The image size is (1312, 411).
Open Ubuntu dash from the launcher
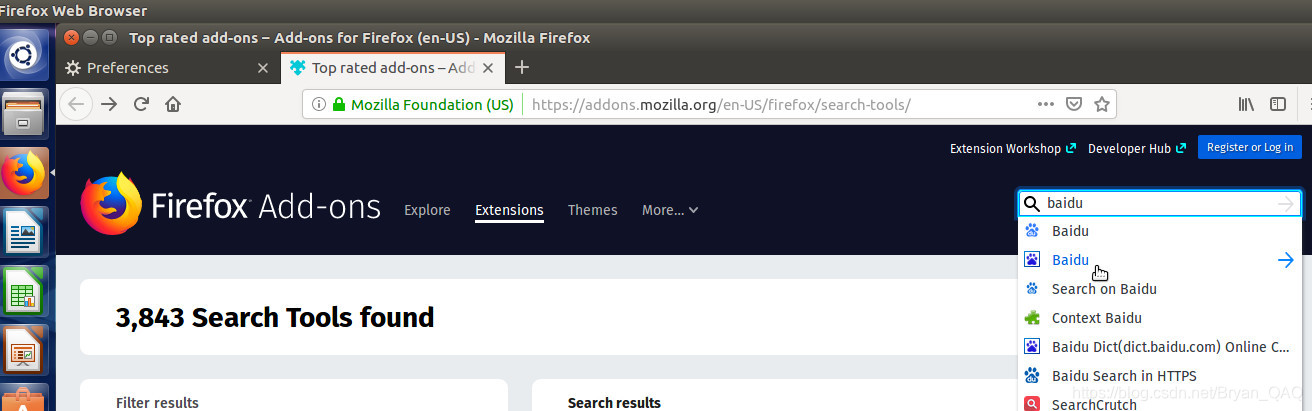22,56
